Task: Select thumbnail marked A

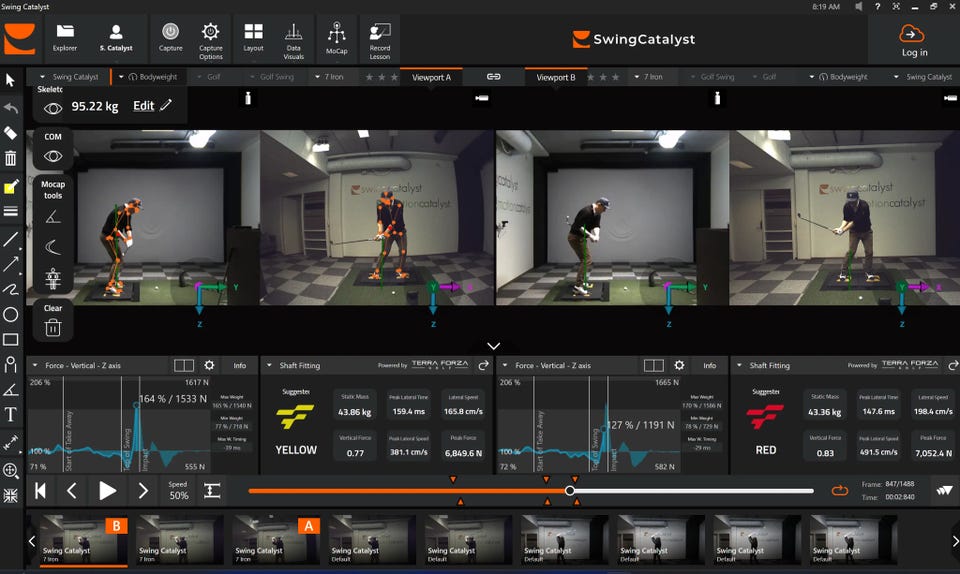Action: click(x=277, y=540)
